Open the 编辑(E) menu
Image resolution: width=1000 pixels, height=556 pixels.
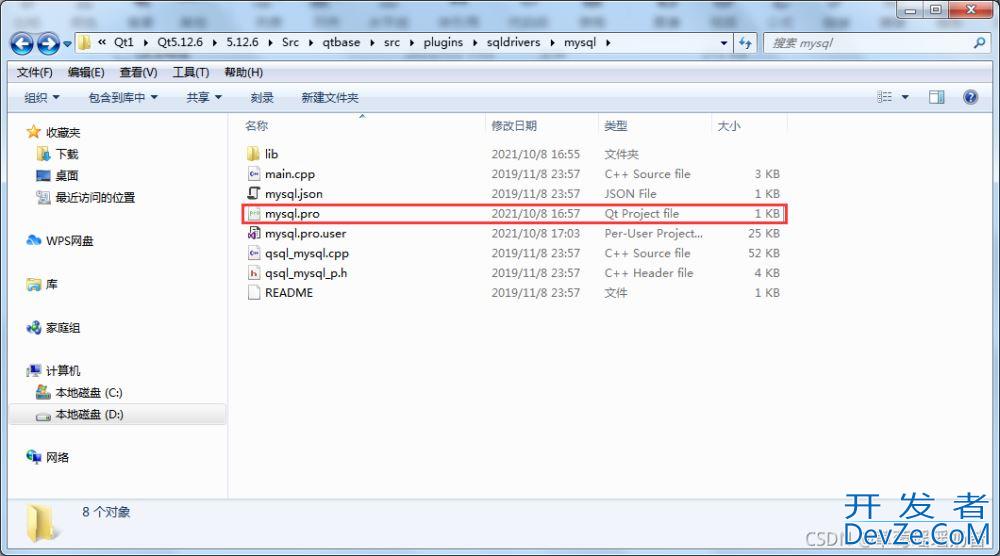pos(86,72)
